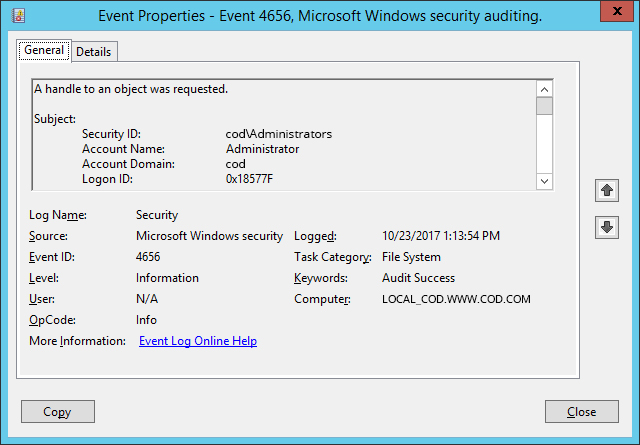Show previous event with up arrow button

(x=607, y=190)
